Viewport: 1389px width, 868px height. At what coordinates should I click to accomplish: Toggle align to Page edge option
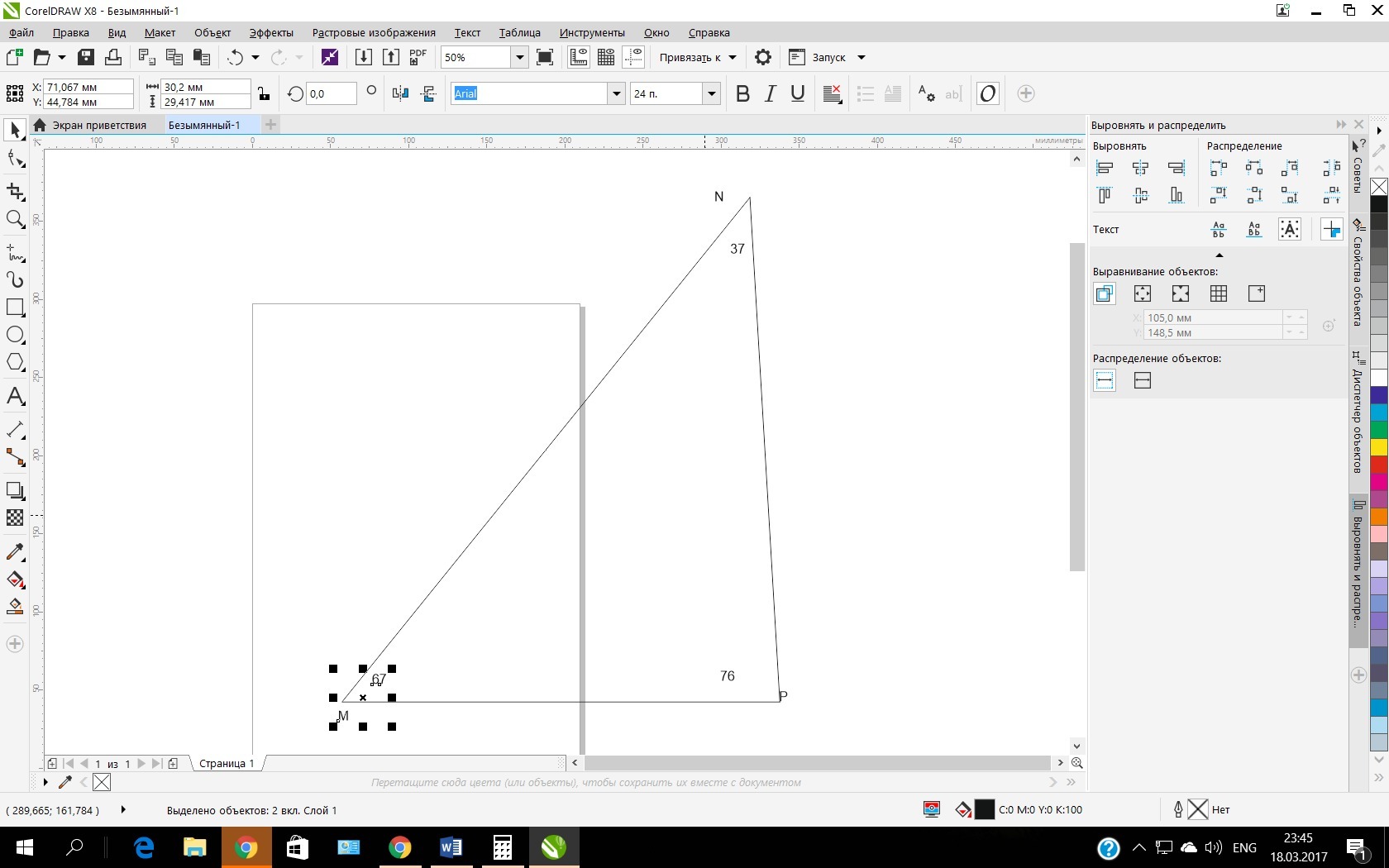[1143, 293]
